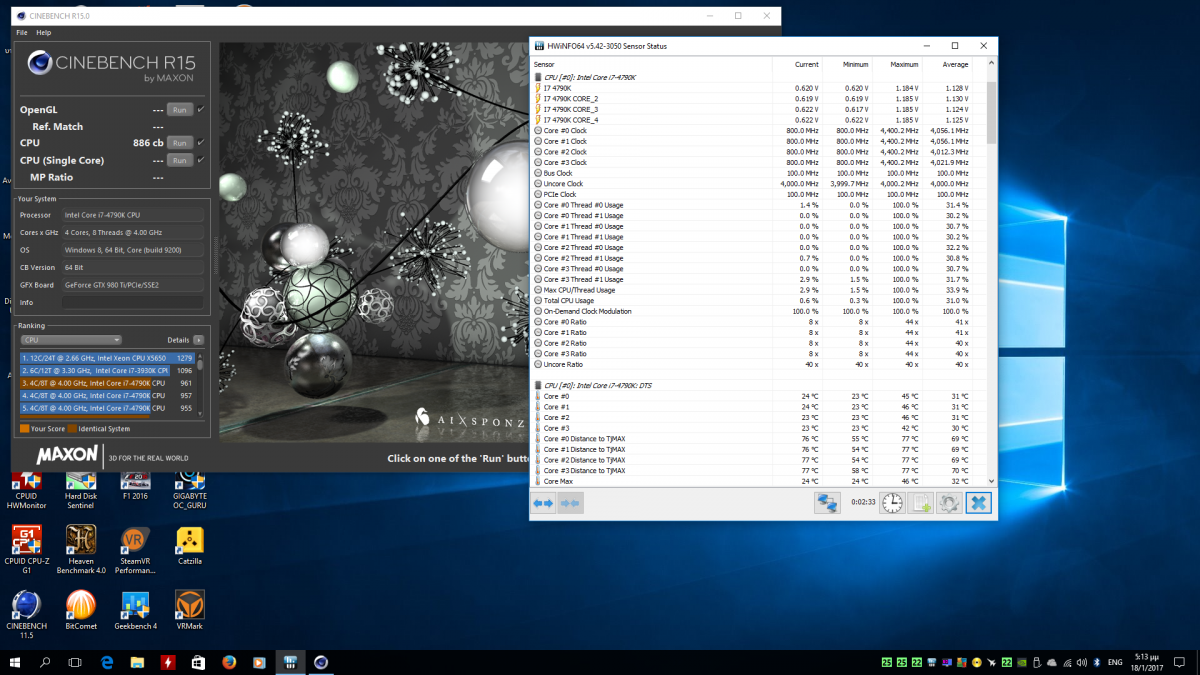Open Microsoft Edge from the taskbar
This screenshot has width=1200, height=675.
[107, 662]
